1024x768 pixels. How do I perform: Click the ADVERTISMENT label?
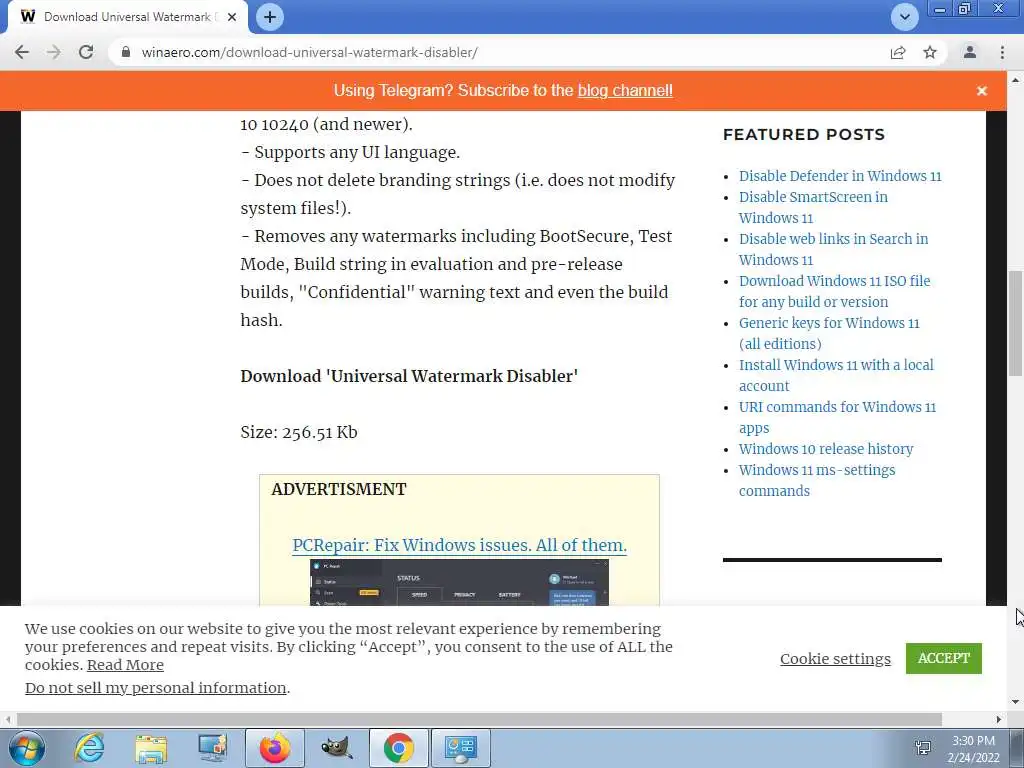pos(338,489)
